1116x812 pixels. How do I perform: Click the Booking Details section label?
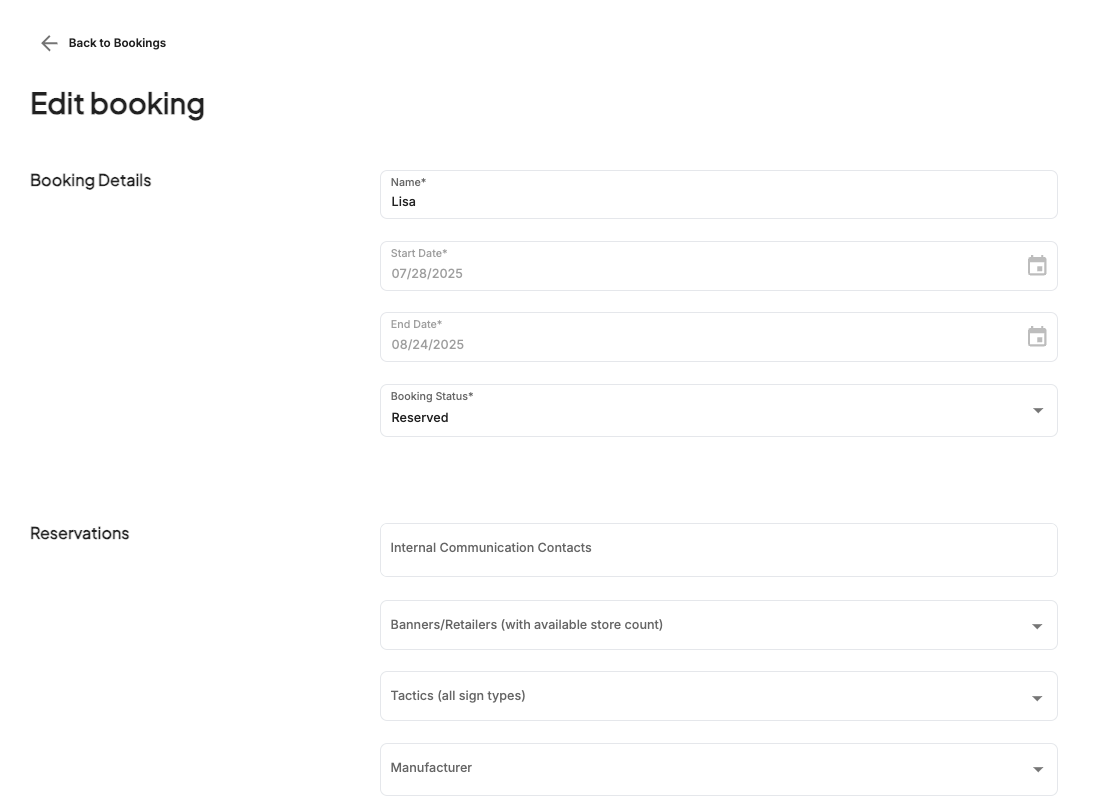click(x=90, y=181)
